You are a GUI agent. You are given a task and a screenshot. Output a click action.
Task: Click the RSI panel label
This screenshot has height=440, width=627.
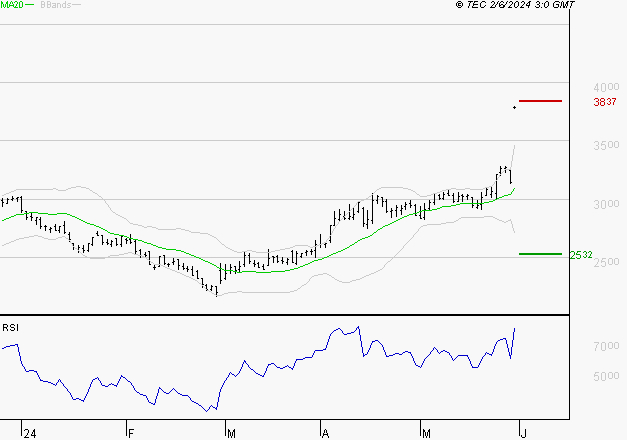tap(10, 328)
